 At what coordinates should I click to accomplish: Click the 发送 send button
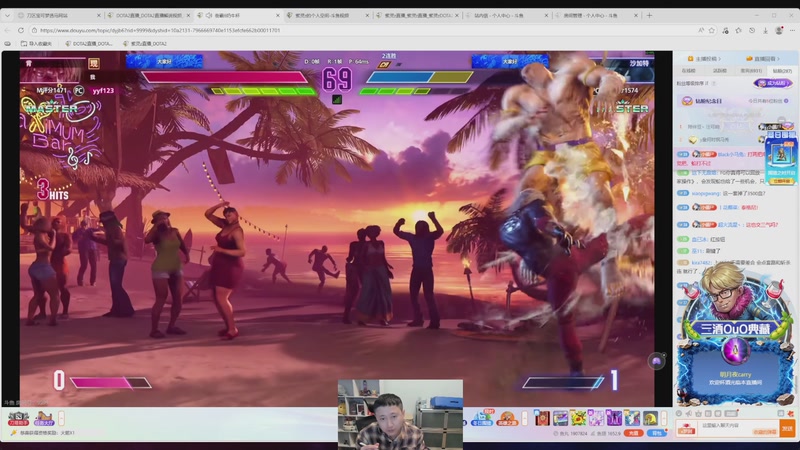787,429
